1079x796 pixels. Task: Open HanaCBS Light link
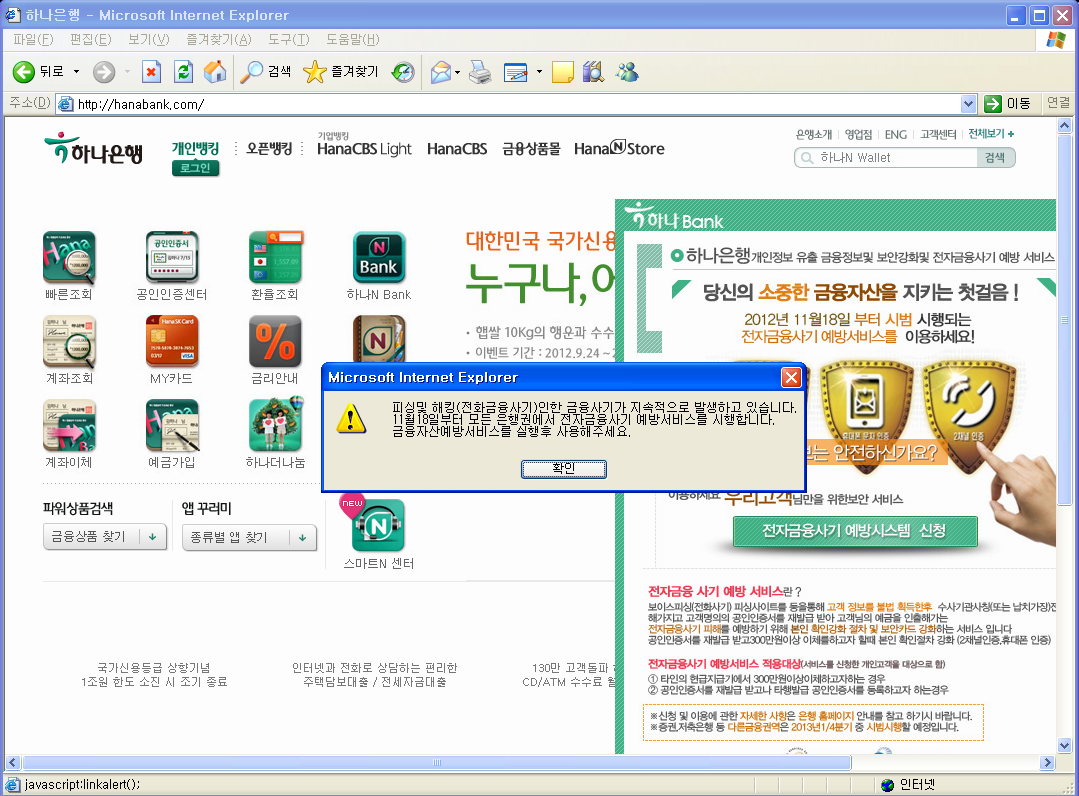(364, 149)
